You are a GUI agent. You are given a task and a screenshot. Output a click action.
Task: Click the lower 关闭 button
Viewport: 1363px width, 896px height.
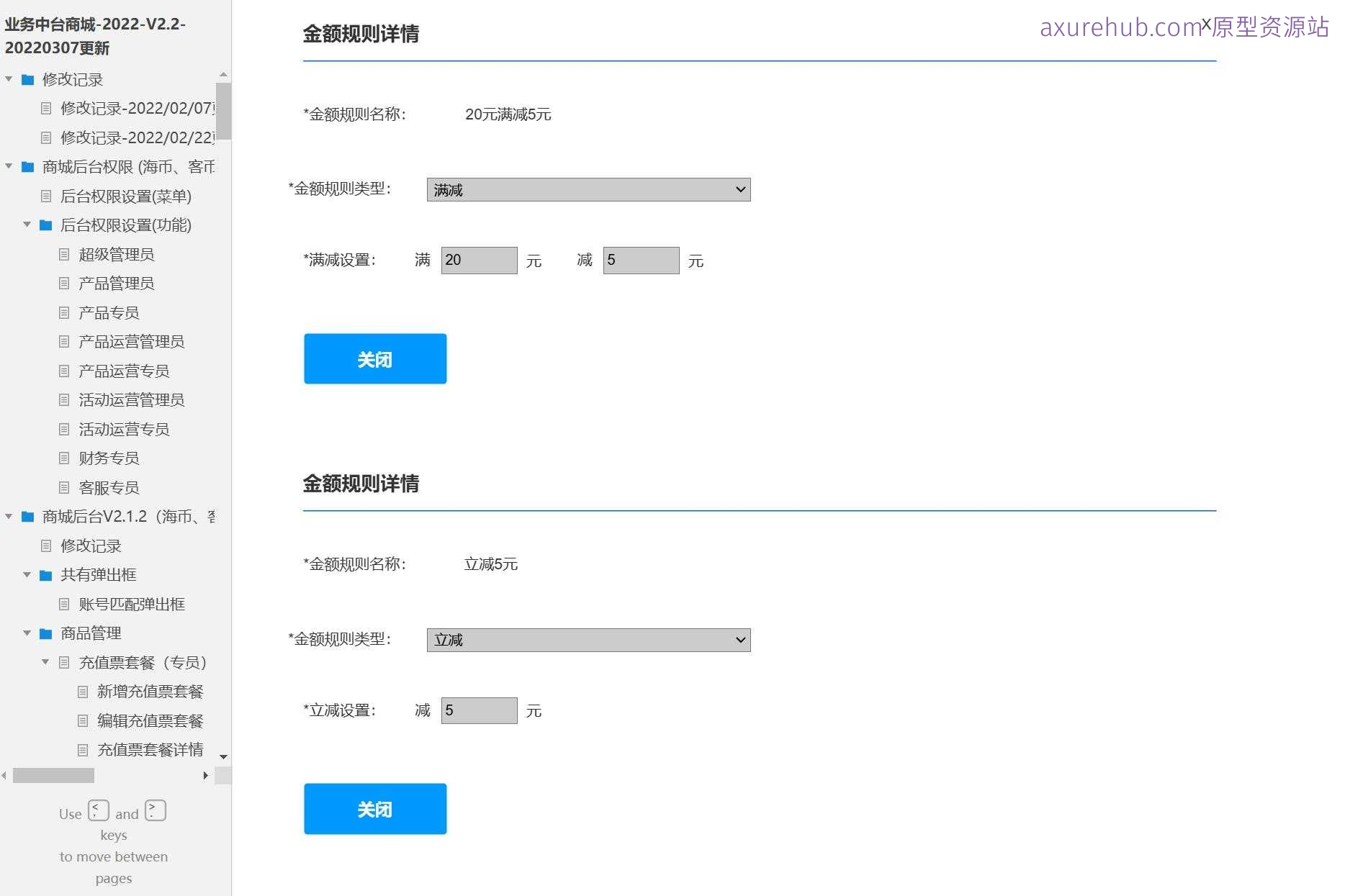point(375,808)
